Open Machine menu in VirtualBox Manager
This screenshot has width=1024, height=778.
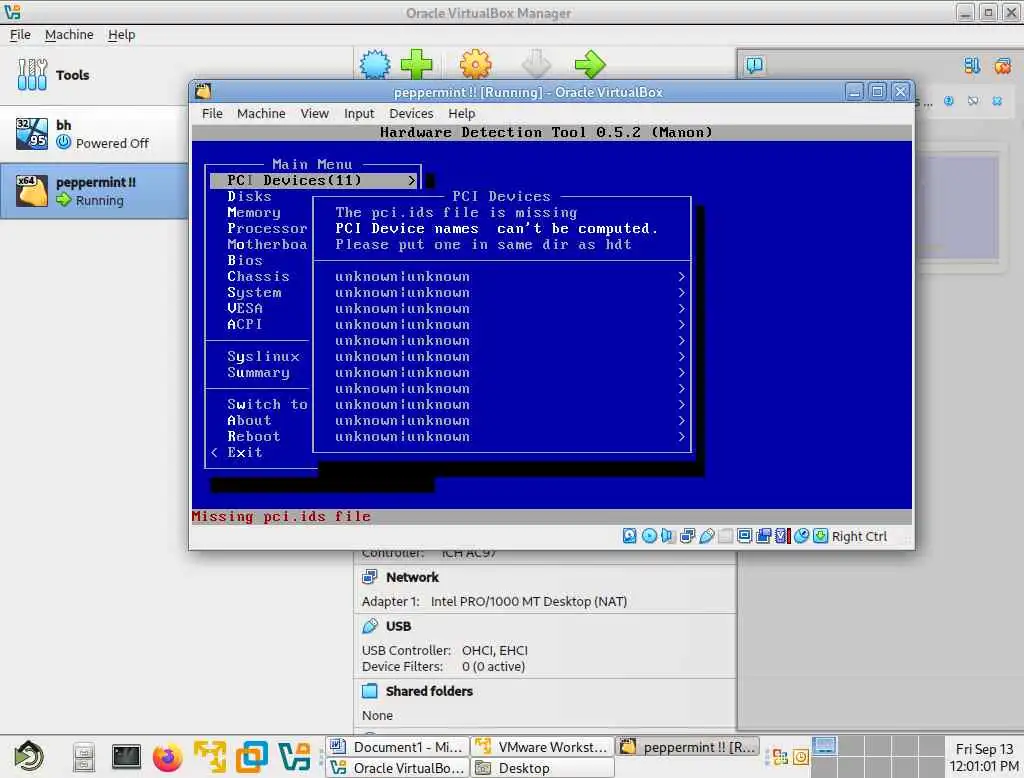coord(69,35)
